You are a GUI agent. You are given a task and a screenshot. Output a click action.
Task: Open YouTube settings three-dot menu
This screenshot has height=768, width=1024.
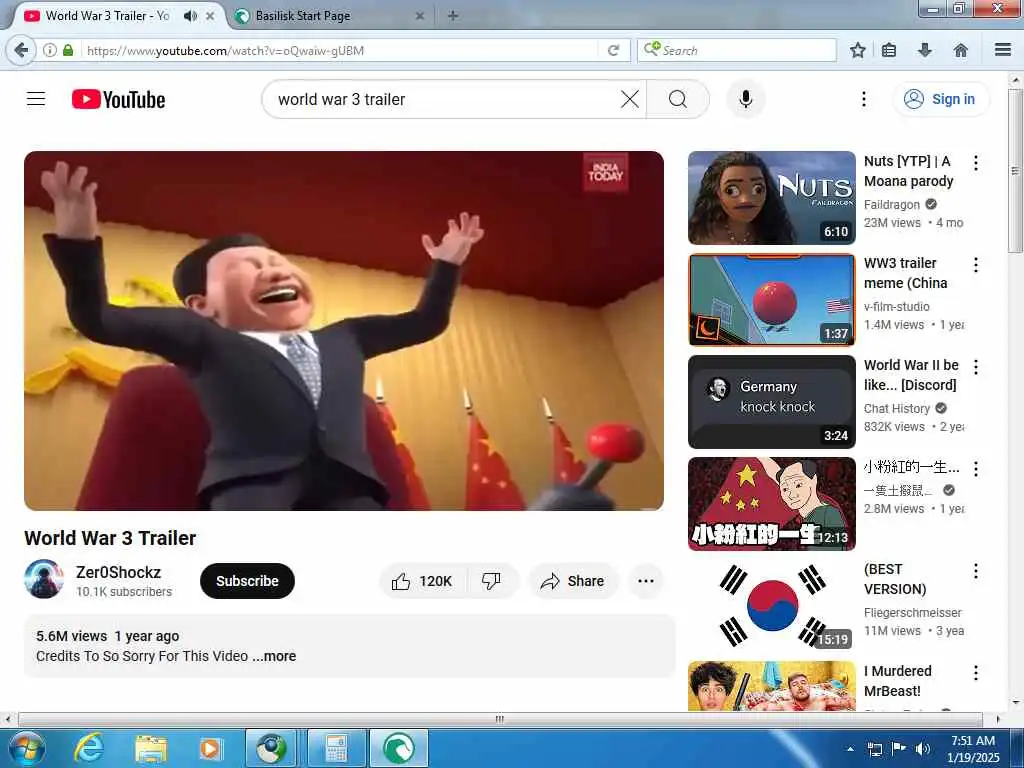[863, 99]
